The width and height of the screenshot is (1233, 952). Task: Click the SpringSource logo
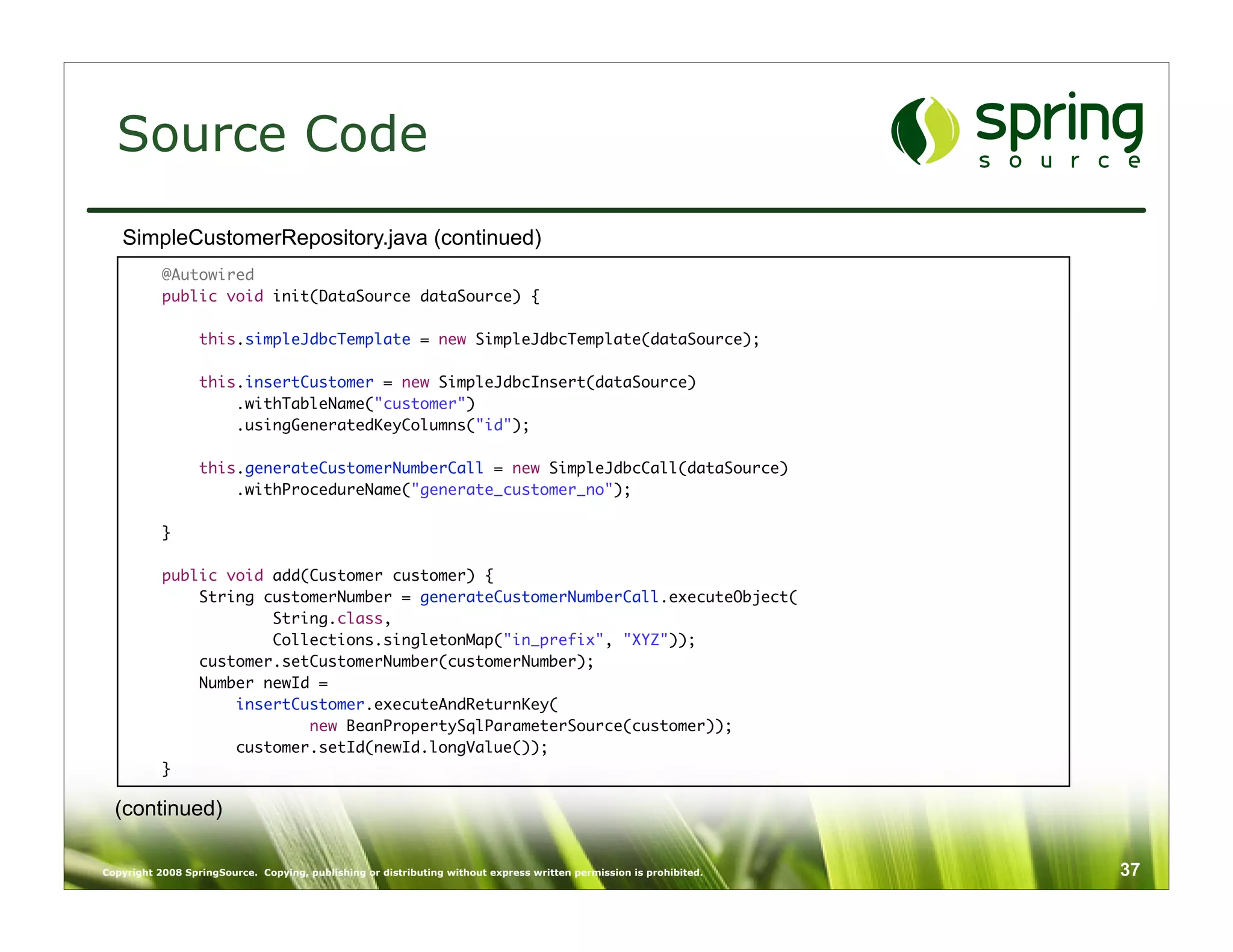point(1017,130)
